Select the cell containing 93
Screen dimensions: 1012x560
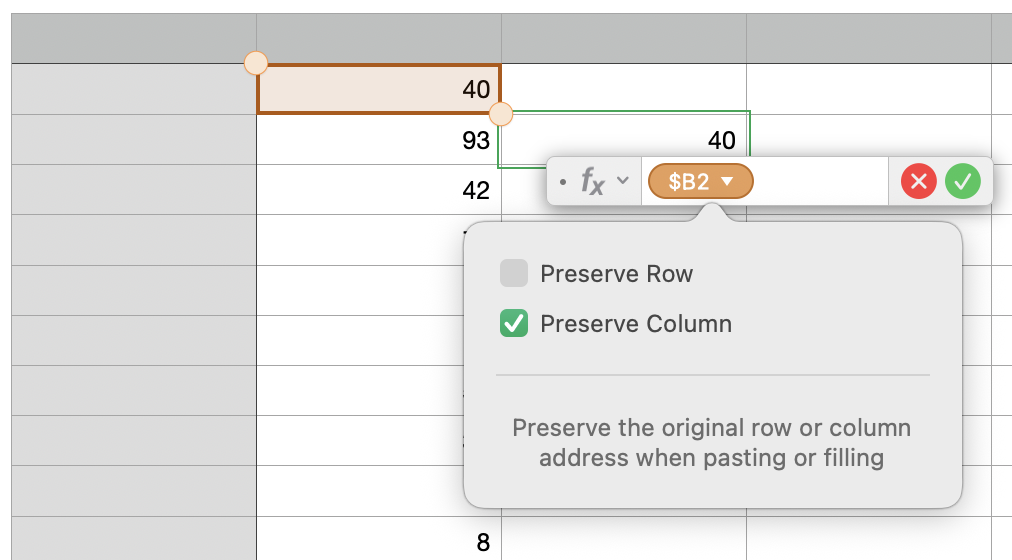point(378,140)
